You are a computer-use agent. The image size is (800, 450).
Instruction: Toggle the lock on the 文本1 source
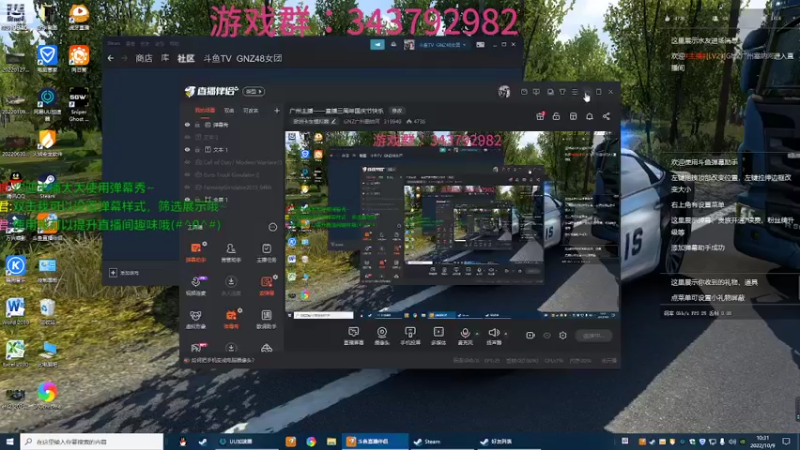click(197, 149)
